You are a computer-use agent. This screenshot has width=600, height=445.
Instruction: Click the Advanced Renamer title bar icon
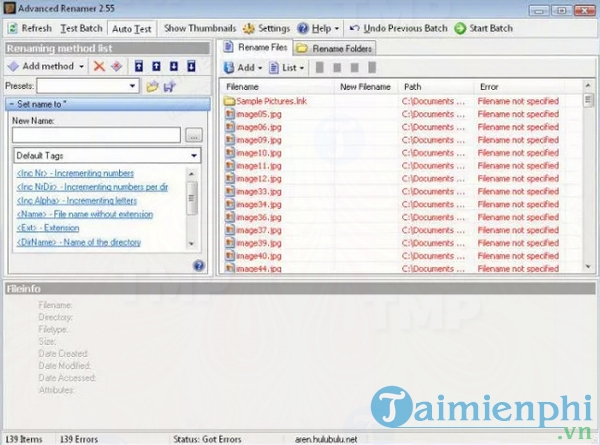point(9,8)
